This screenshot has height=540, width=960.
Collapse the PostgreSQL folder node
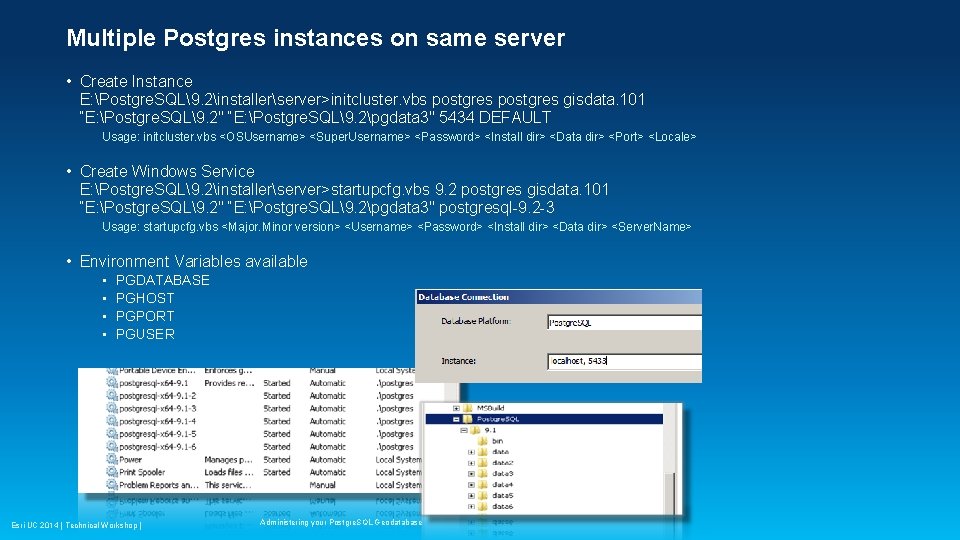click(456, 419)
